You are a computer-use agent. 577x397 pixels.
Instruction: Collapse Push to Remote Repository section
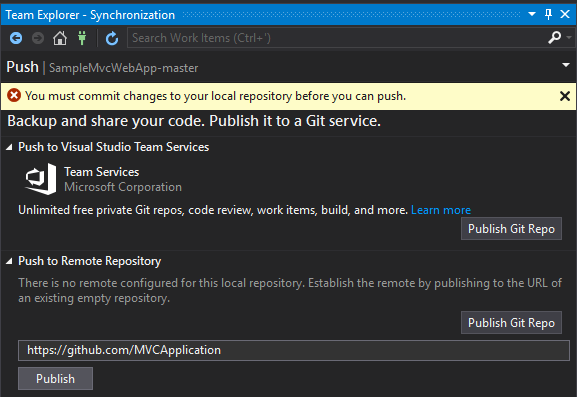tap(9, 261)
